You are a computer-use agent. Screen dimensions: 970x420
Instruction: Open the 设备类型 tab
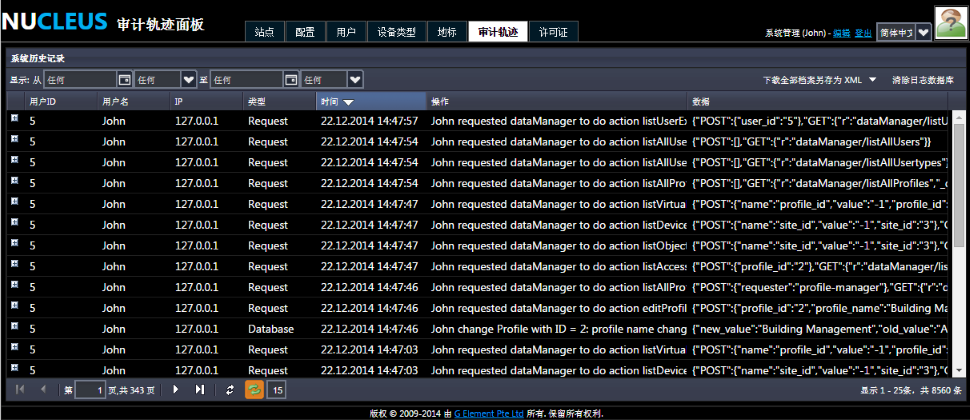(x=396, y=32)
